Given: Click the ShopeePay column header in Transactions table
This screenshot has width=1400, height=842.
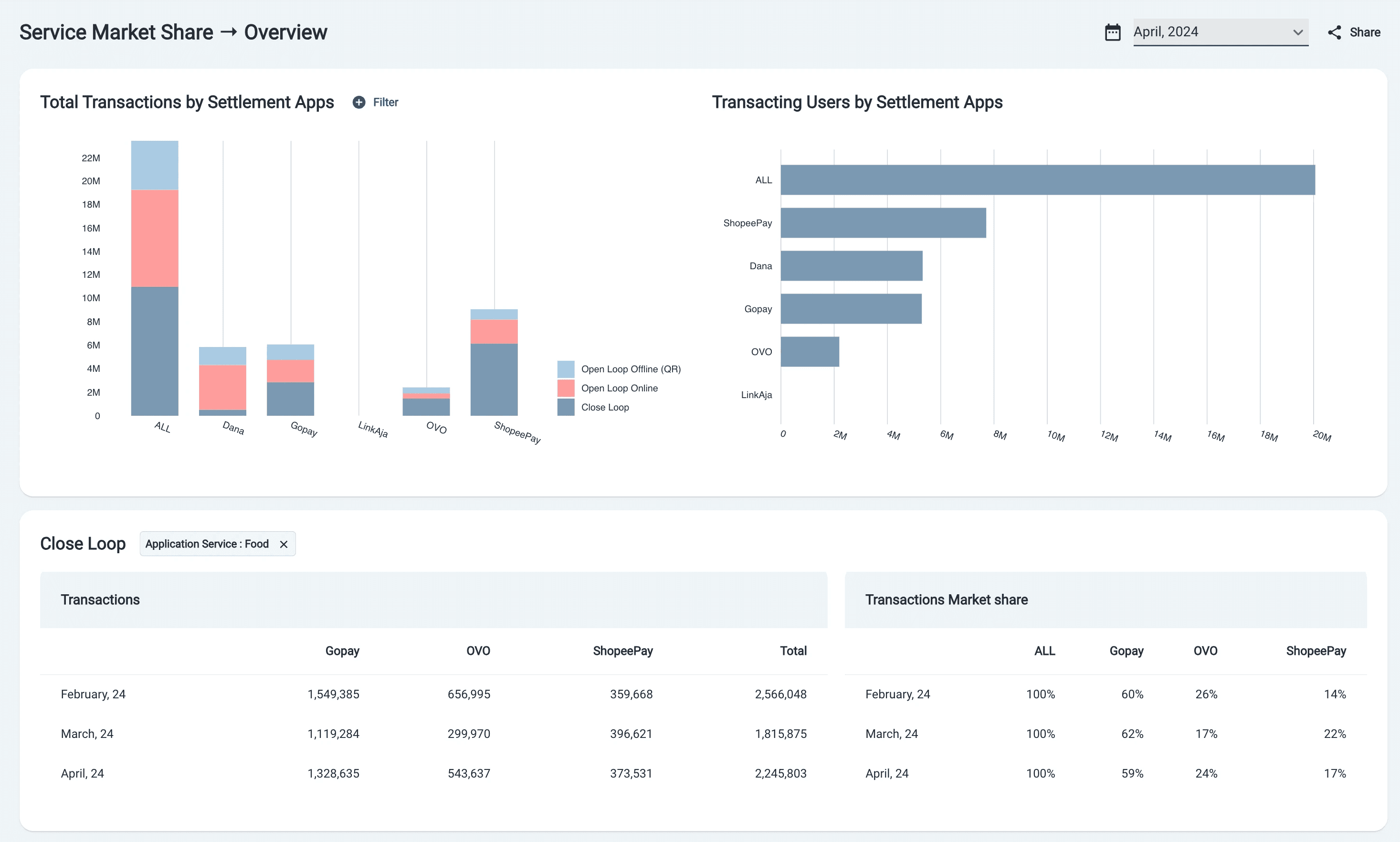Looking at the screenshot, I should click(x=622, y=651).
